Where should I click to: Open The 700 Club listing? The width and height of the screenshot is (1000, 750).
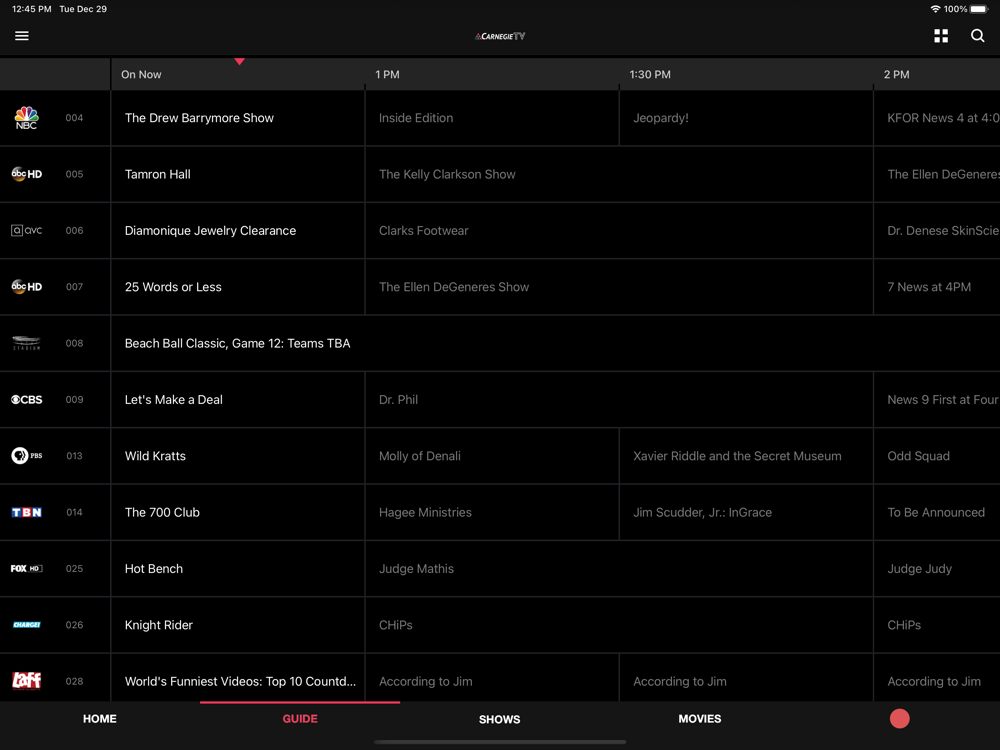click(x=238, y=512)
